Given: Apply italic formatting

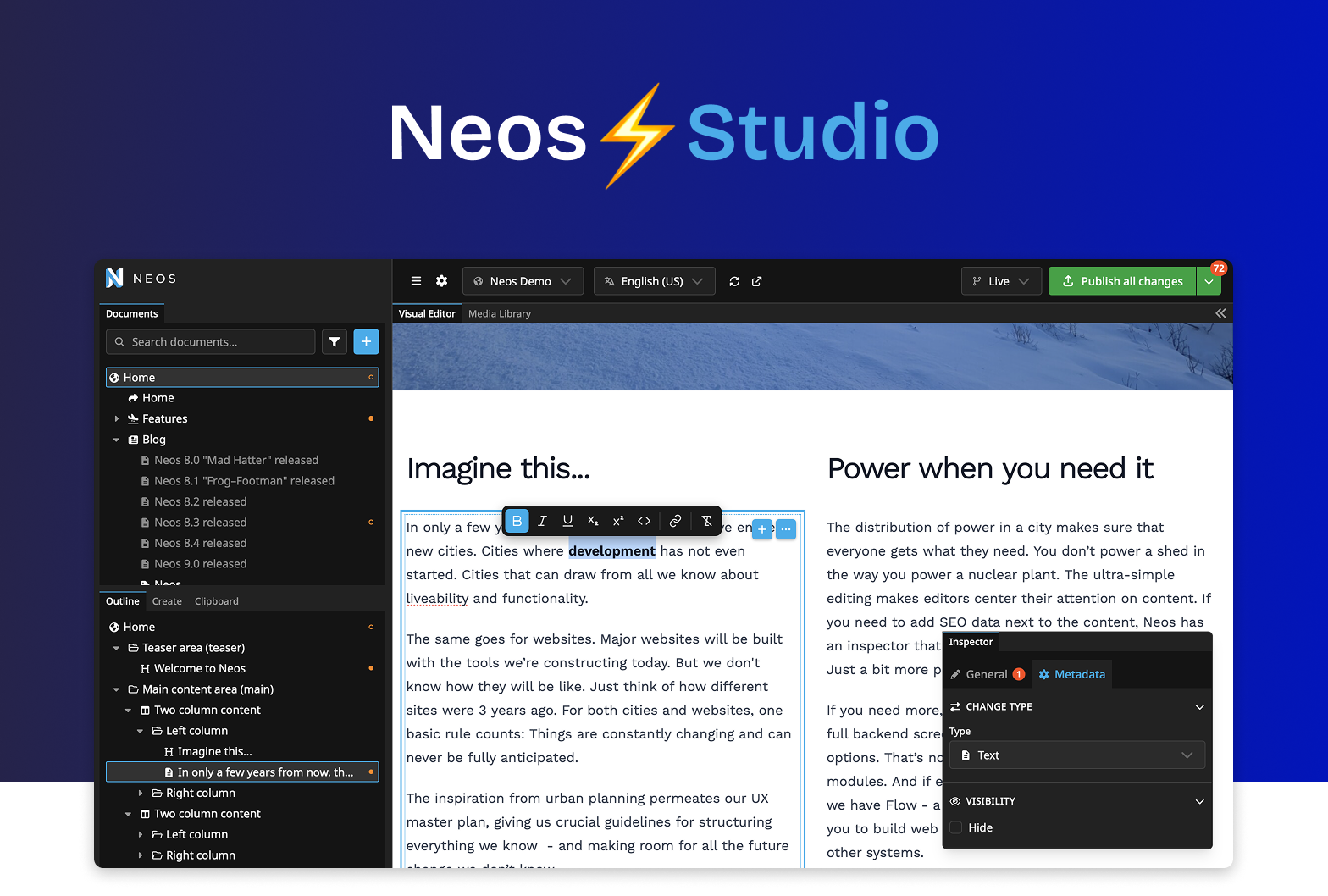Looking at the screenshot, I should coord(542,521).
